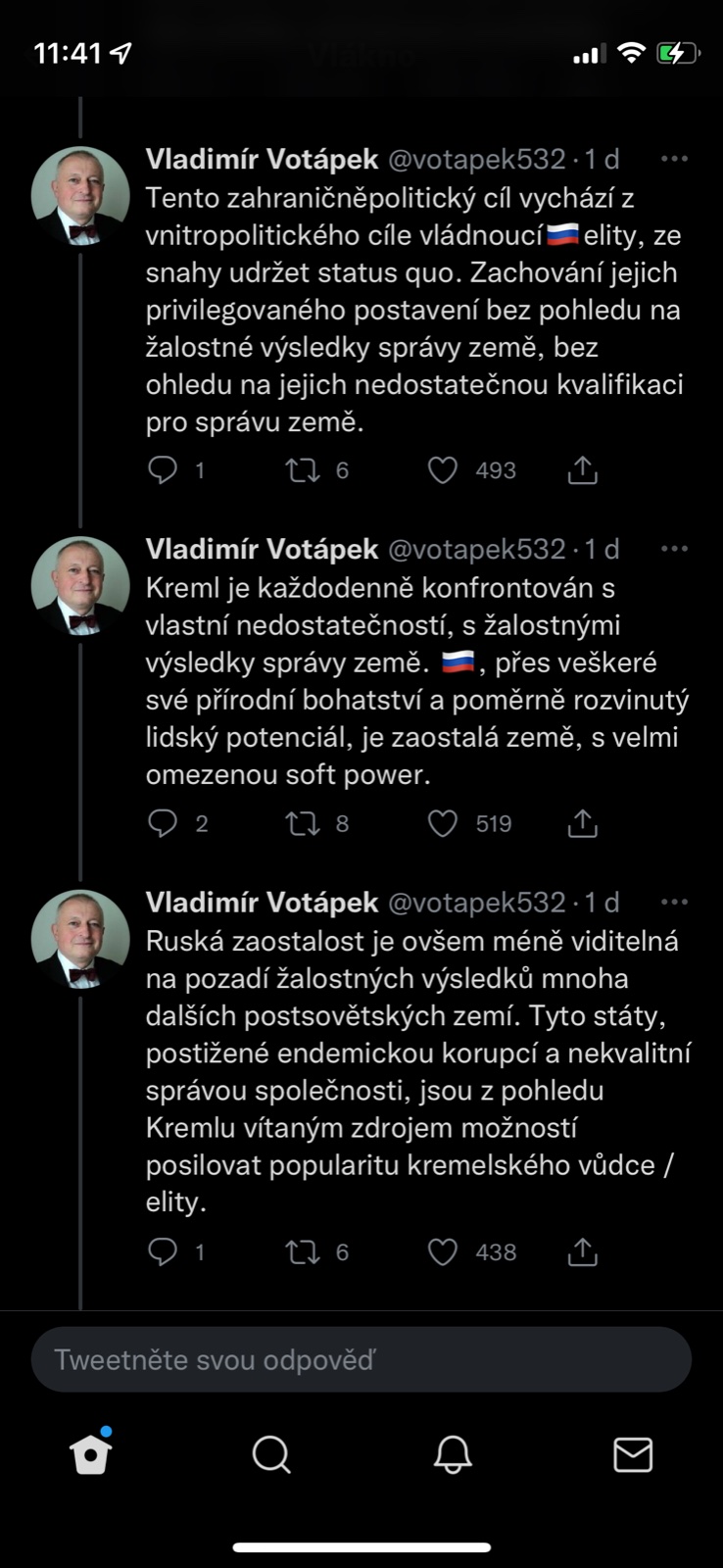Retweet the tweet with 493 likes
The width and height of the screenshot is (723, 1568).
[x=303, y=470]
